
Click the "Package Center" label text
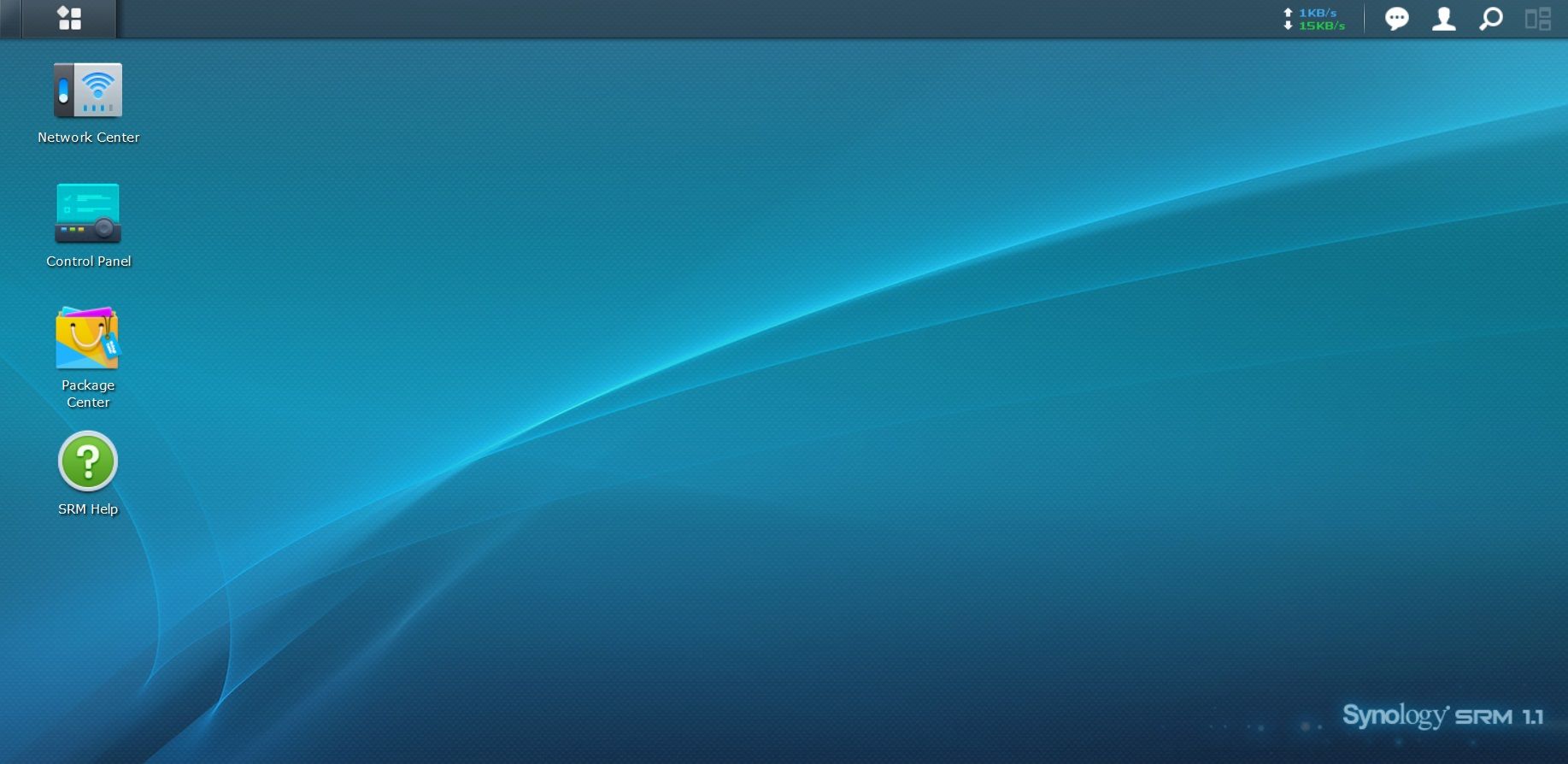[x=88, y=393]
